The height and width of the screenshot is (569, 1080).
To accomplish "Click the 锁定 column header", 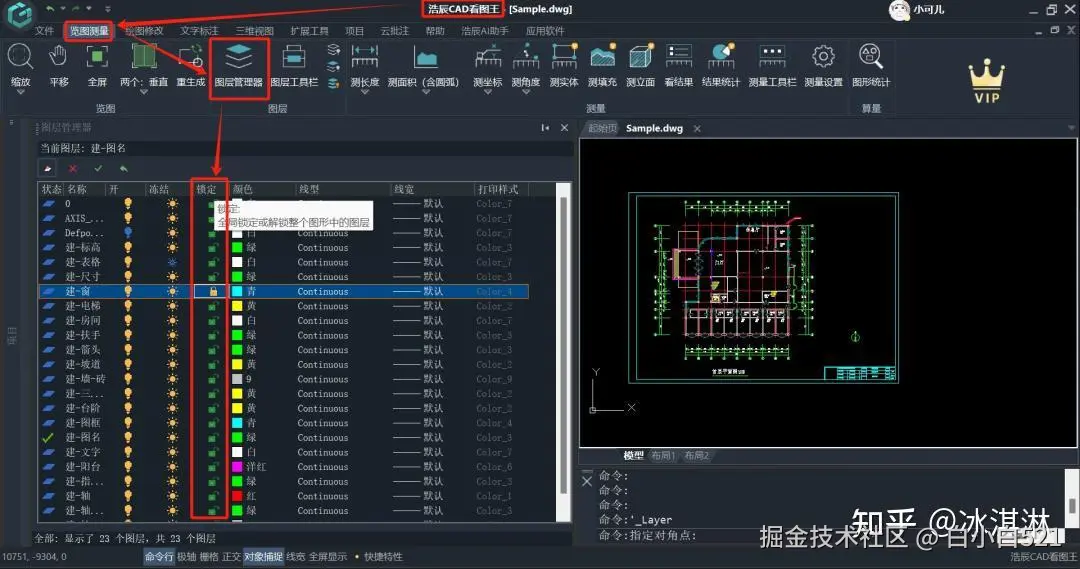I will pyautogui.click(x=207, y=189).
